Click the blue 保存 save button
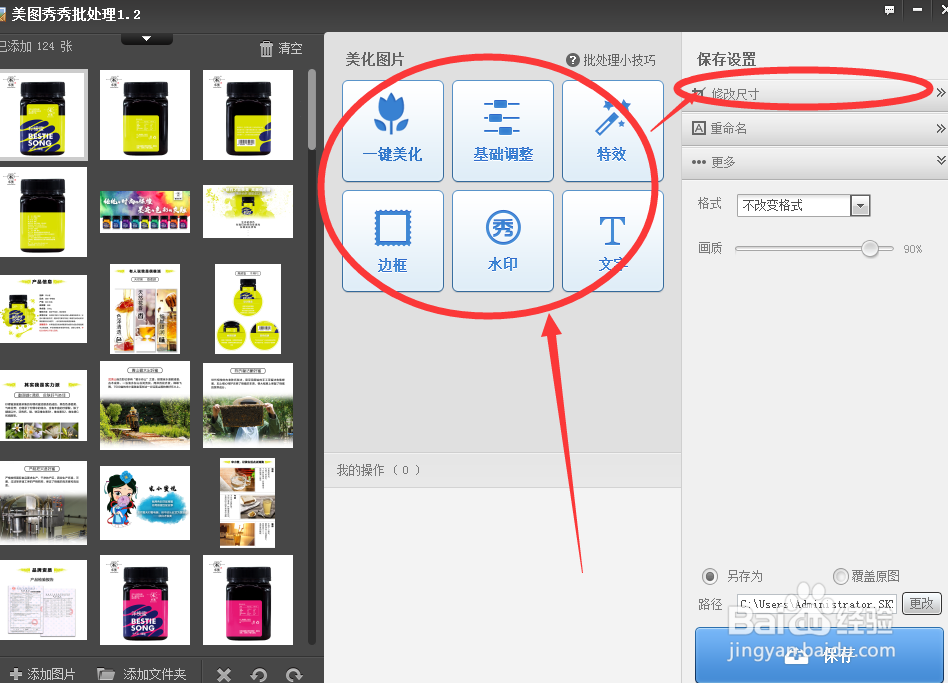The height and width of the screenshot is (683, 948). 819,655
